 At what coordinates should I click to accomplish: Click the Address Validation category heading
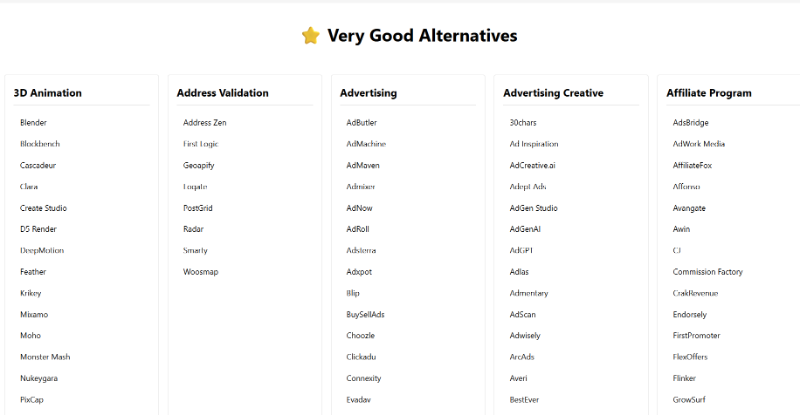[222, 93]
